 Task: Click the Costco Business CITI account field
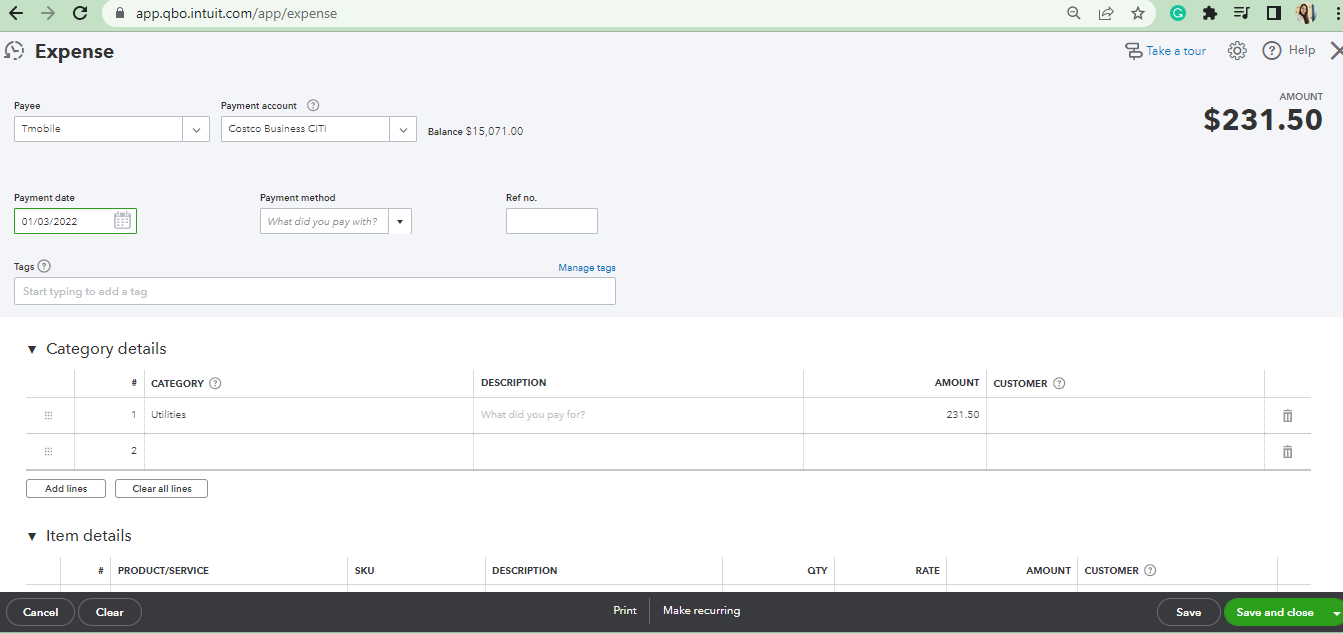pos(305,129)
